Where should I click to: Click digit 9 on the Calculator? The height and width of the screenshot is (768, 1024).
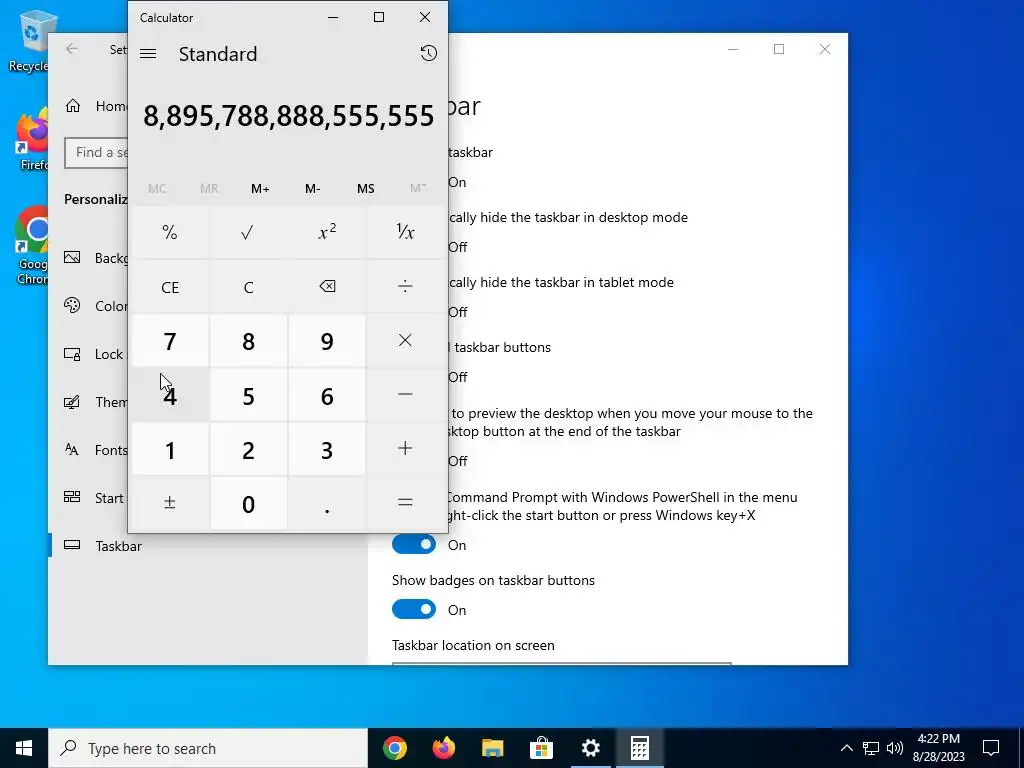(x=327, y=341)
